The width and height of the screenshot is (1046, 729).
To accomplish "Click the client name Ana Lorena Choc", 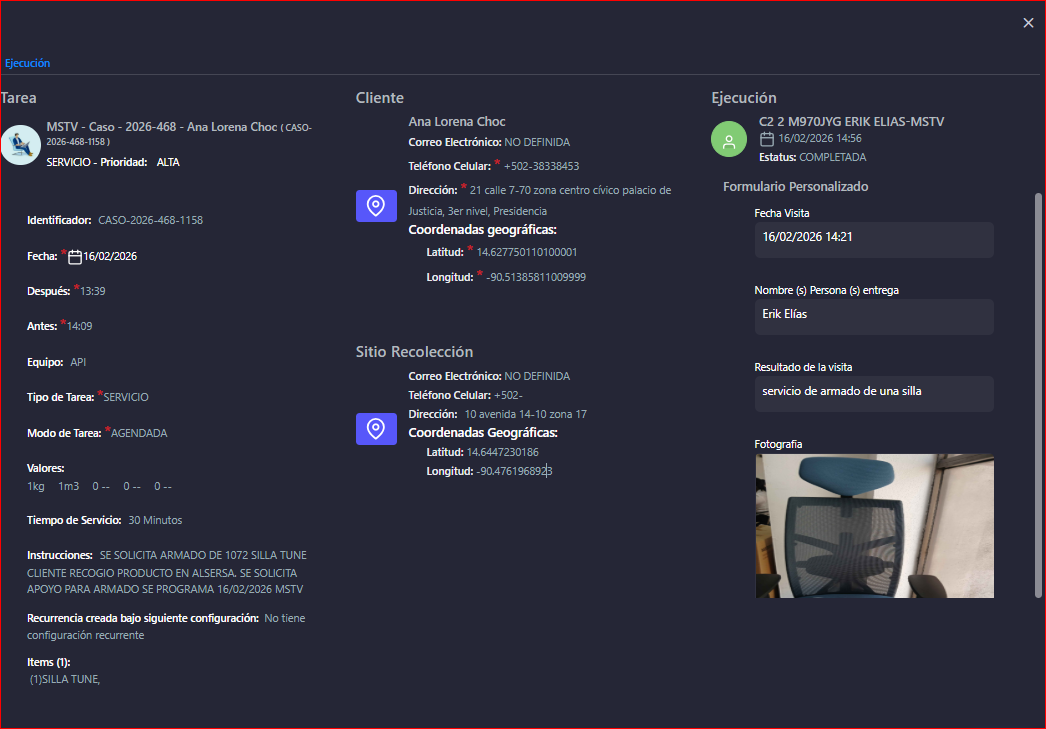I will [457, 122].
